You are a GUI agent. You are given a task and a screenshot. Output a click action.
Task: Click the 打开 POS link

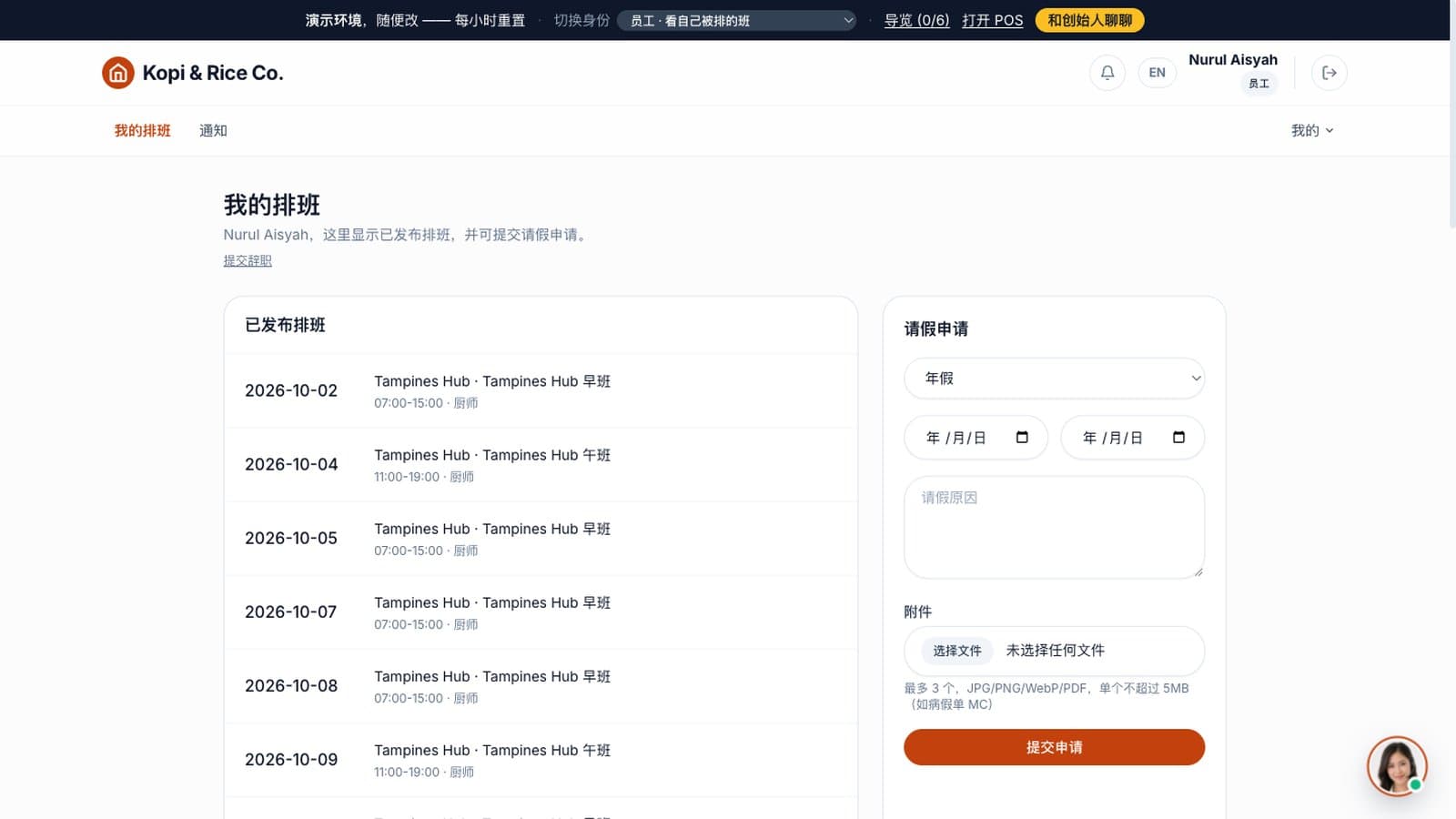tap(992, 20)
